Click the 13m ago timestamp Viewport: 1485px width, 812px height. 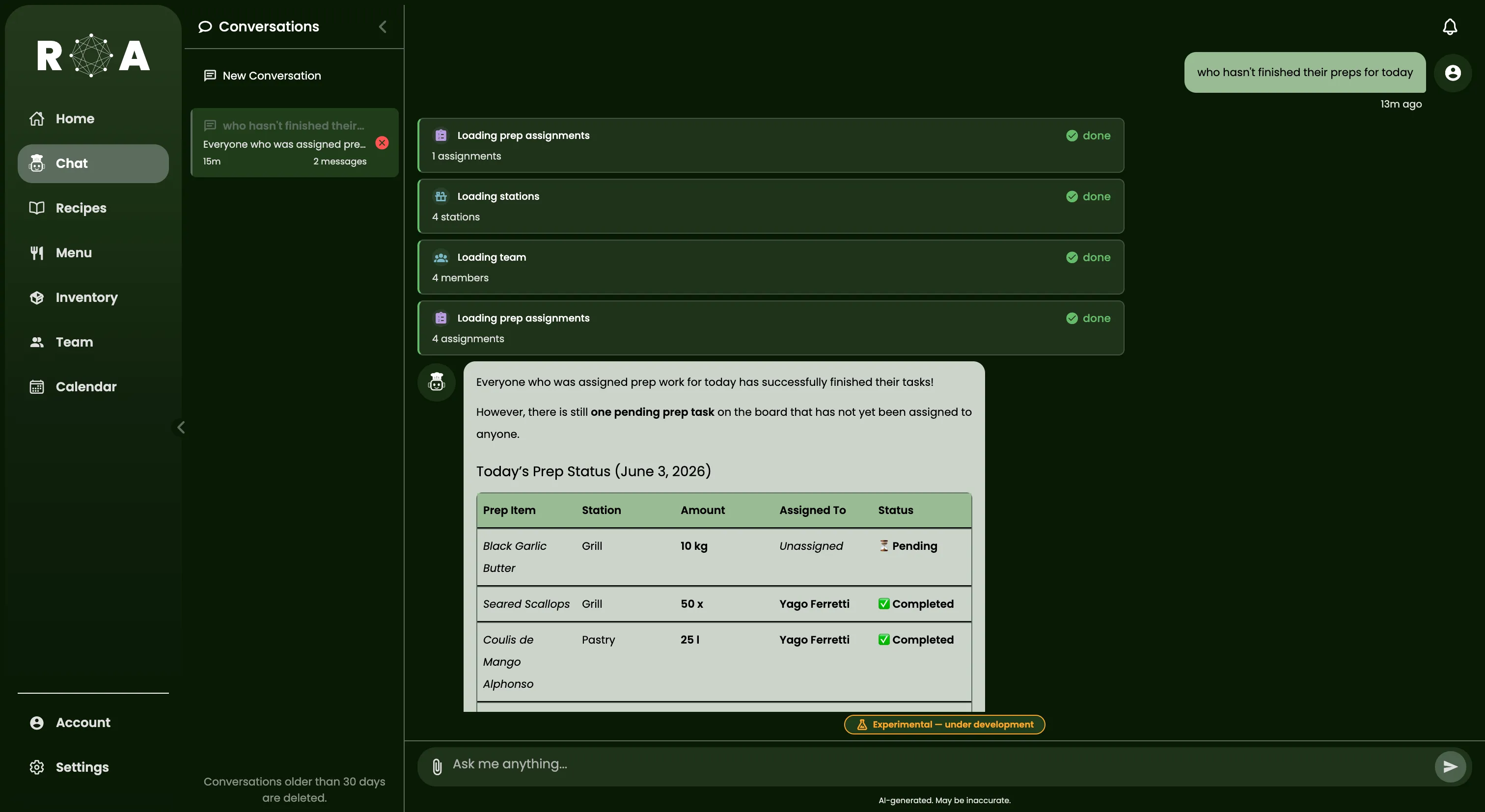point(1401,104)
